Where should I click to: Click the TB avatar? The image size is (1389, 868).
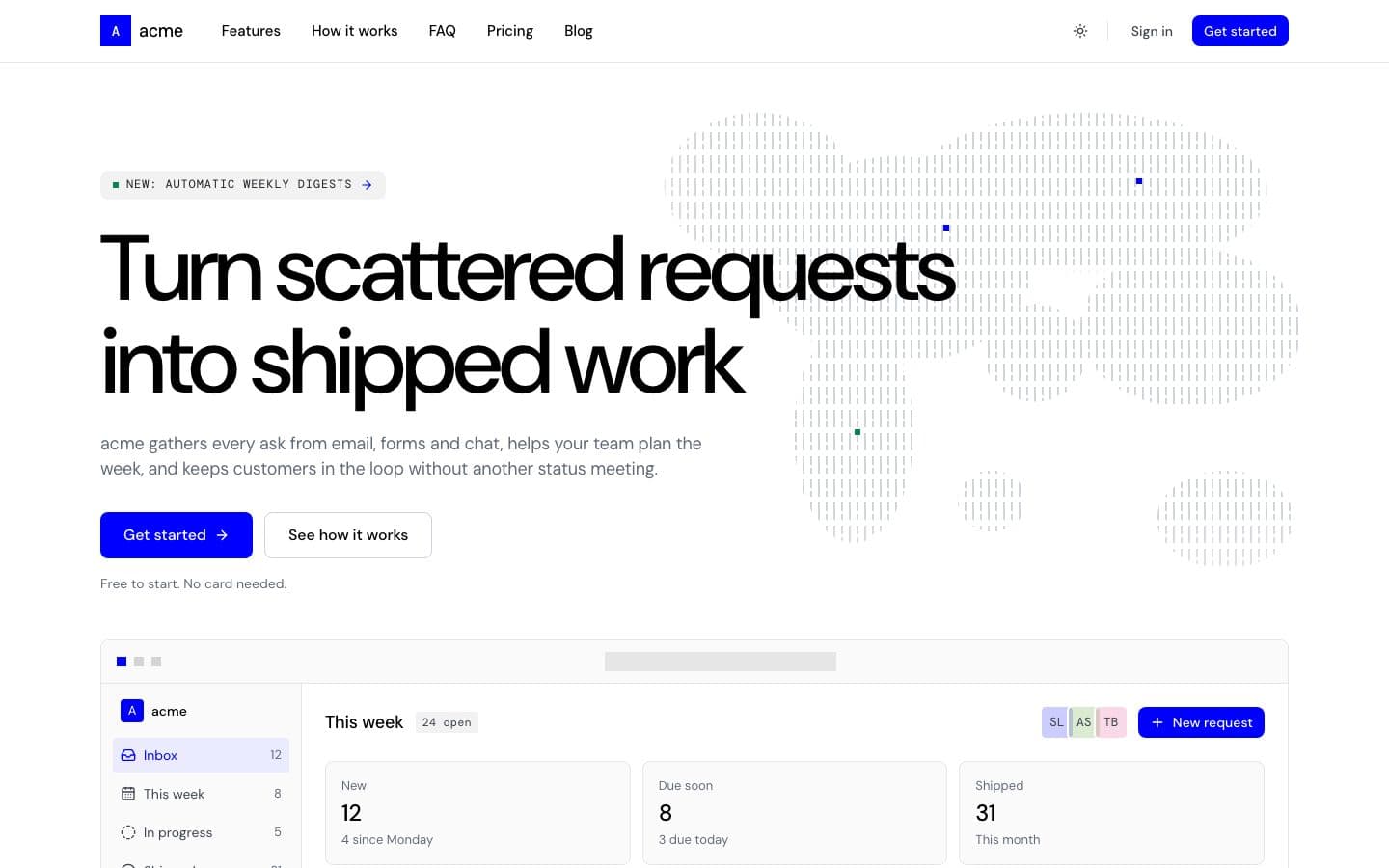point(1111,722)
